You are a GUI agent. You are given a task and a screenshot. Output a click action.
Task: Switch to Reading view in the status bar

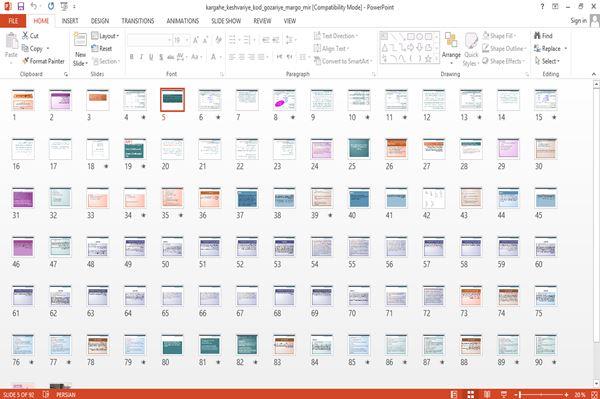point(487,394)
